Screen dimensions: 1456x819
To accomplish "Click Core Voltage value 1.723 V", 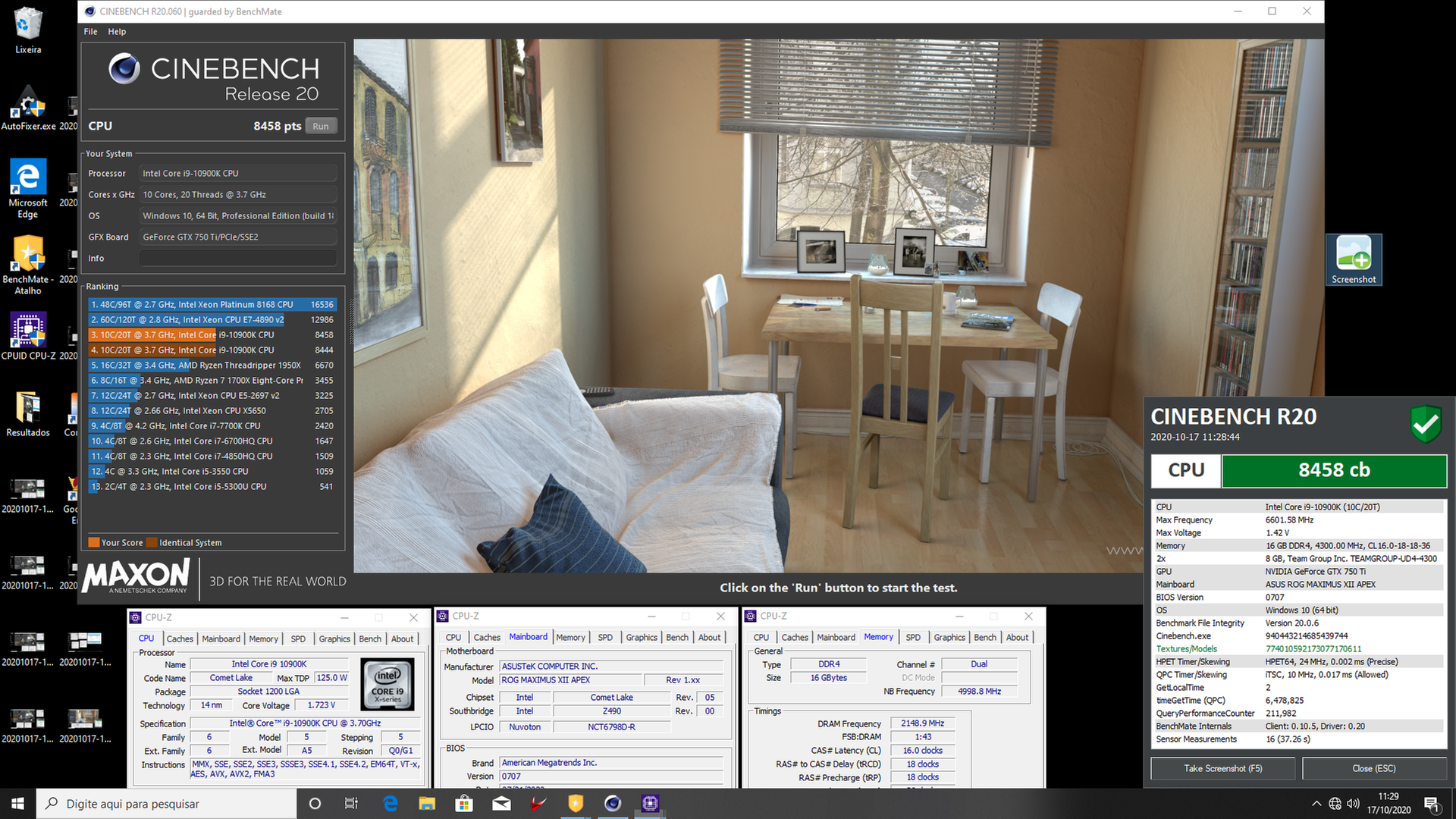I will (322, 705).
